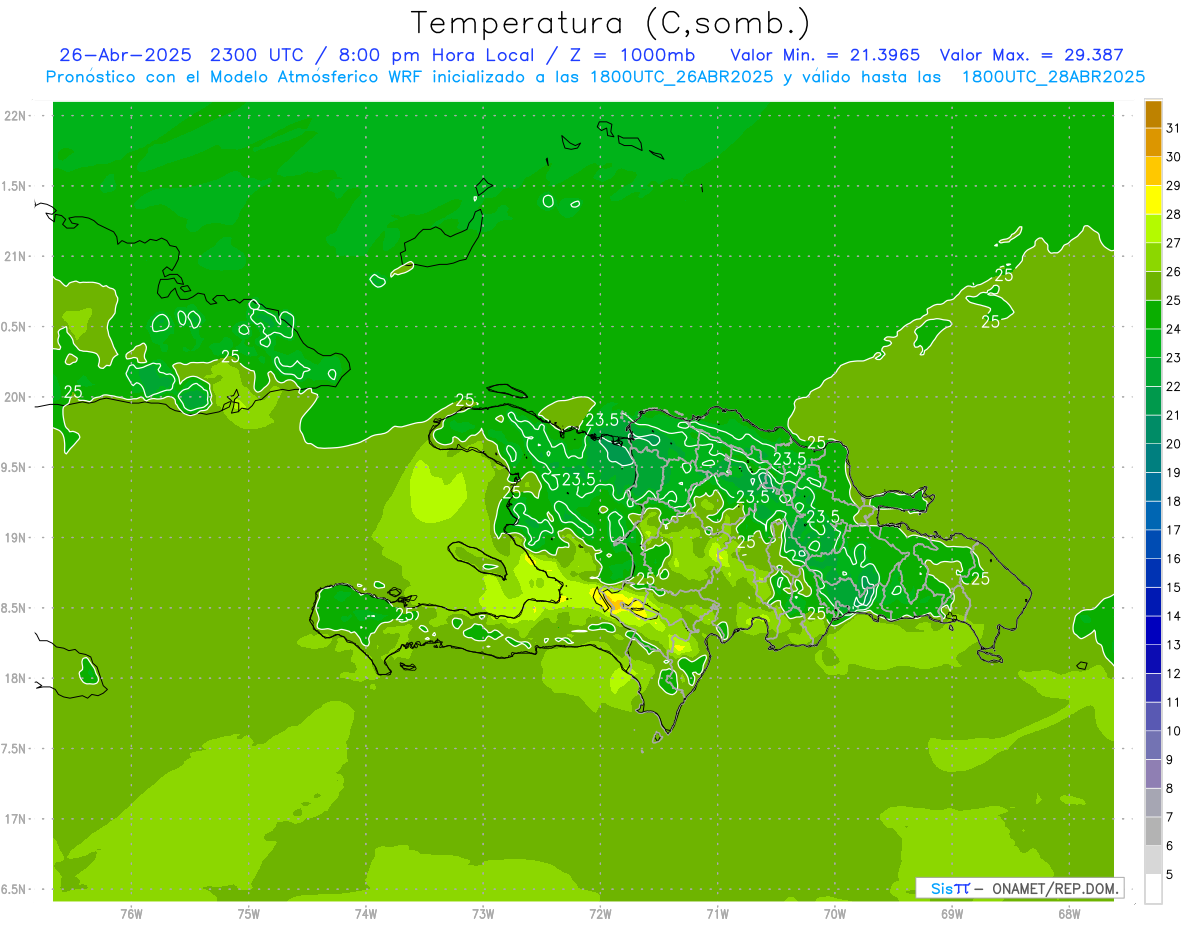This screenshot has width=1200, height=927.
Task: Click the '22N' latitude axis label
Action: tap(15, 116)
